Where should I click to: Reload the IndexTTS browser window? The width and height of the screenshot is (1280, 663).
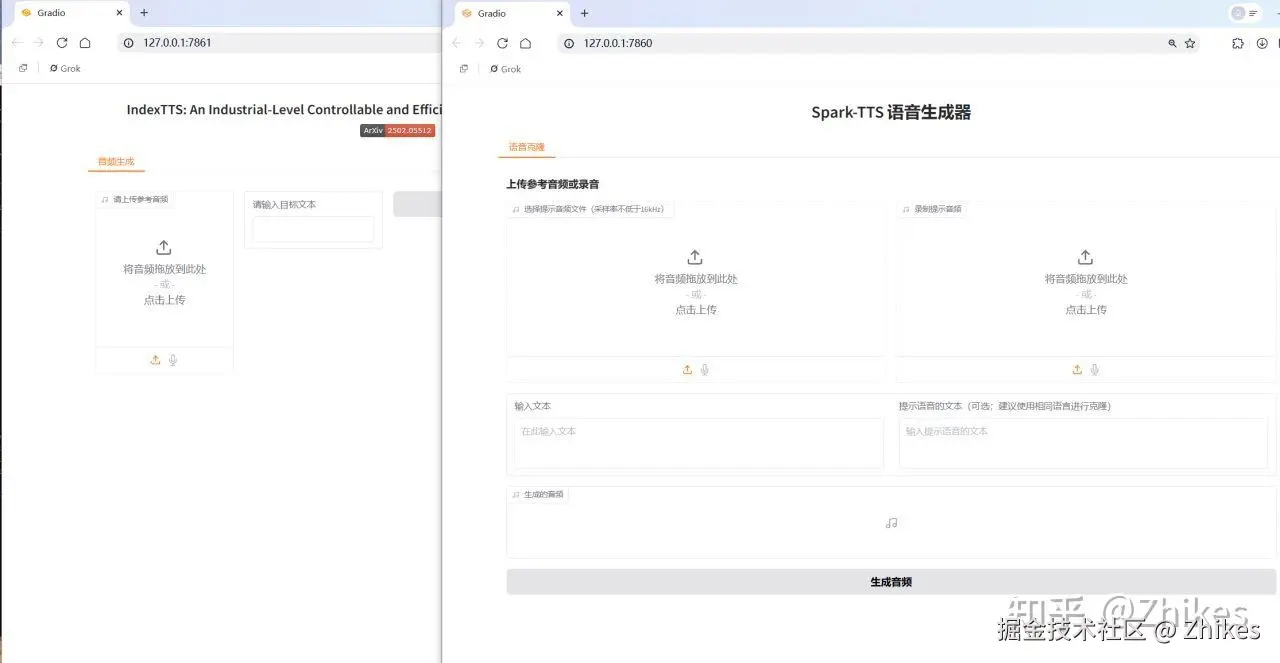point(62,43)
